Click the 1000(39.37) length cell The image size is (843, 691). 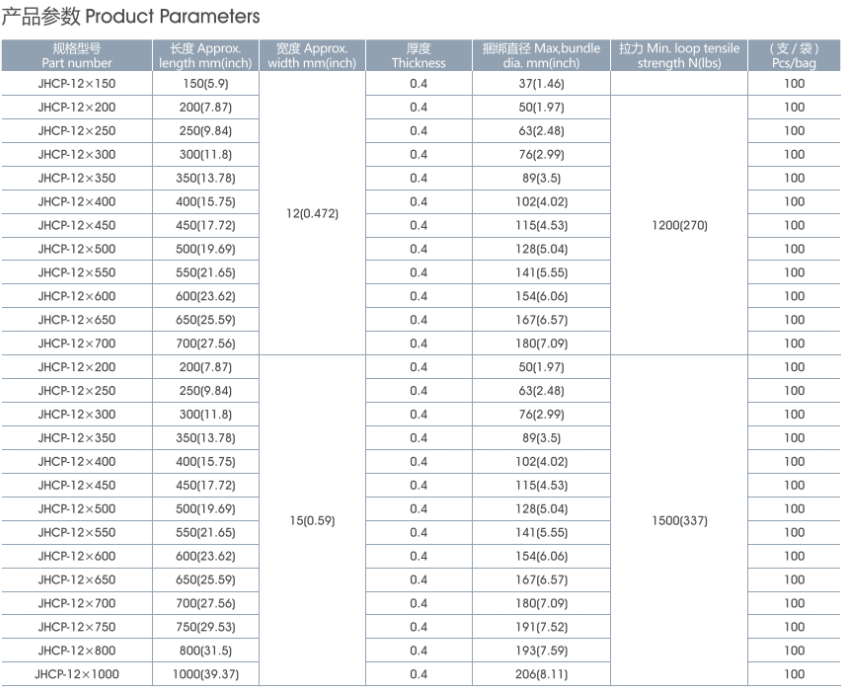tap(205, 674)
